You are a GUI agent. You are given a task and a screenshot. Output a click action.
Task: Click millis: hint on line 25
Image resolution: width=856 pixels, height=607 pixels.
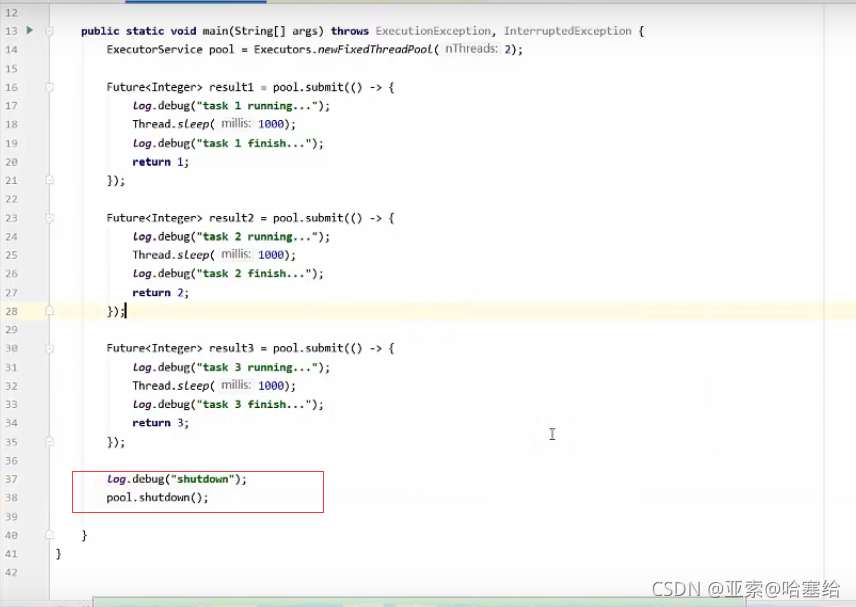[236, 254]
